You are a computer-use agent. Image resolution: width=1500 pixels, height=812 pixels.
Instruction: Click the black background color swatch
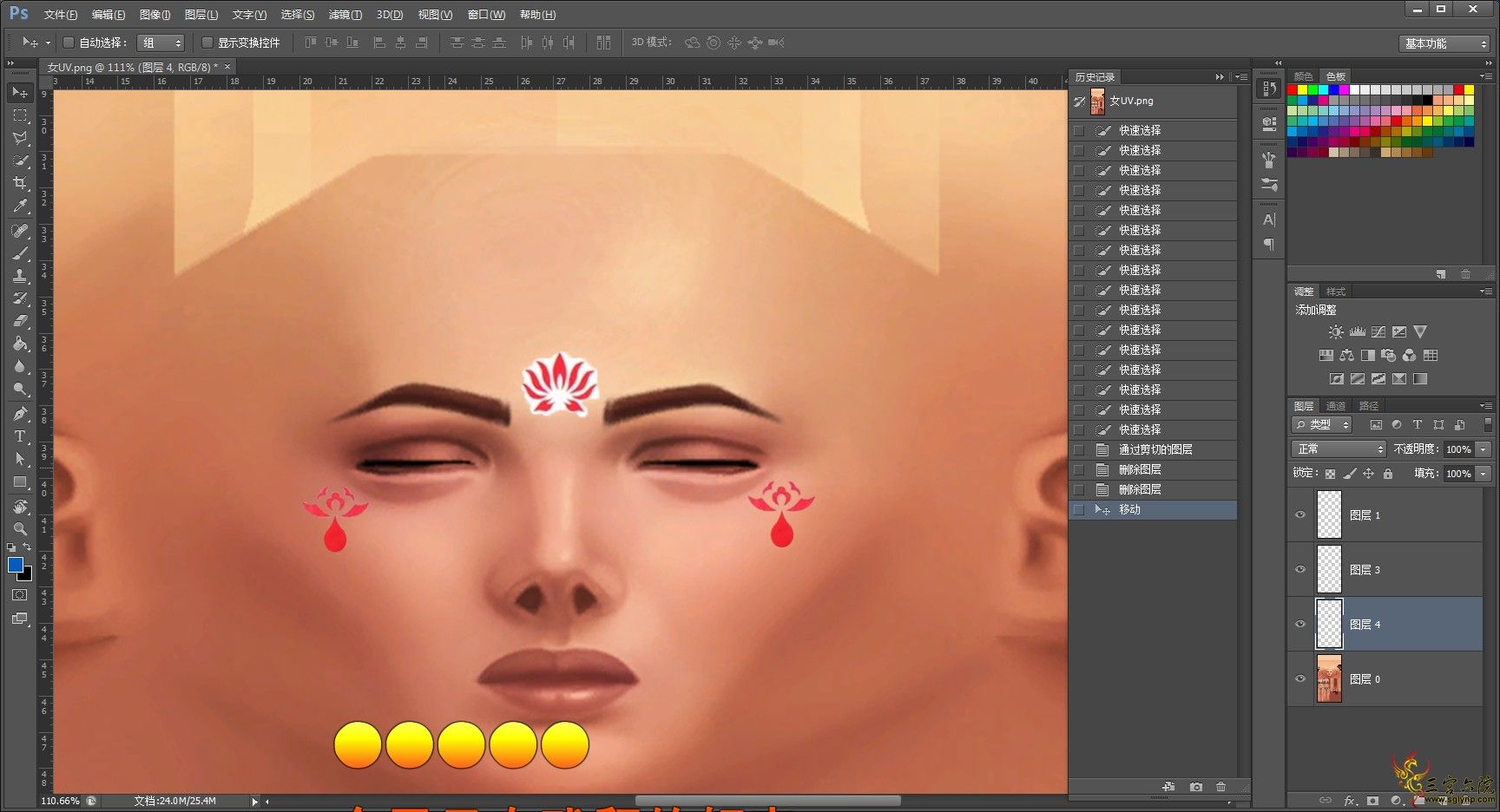click(27, 575)
